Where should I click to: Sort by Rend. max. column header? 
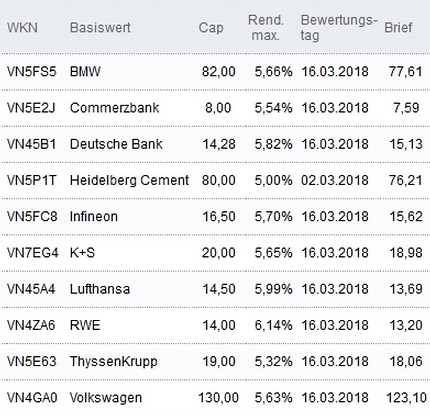coord(266,28)
